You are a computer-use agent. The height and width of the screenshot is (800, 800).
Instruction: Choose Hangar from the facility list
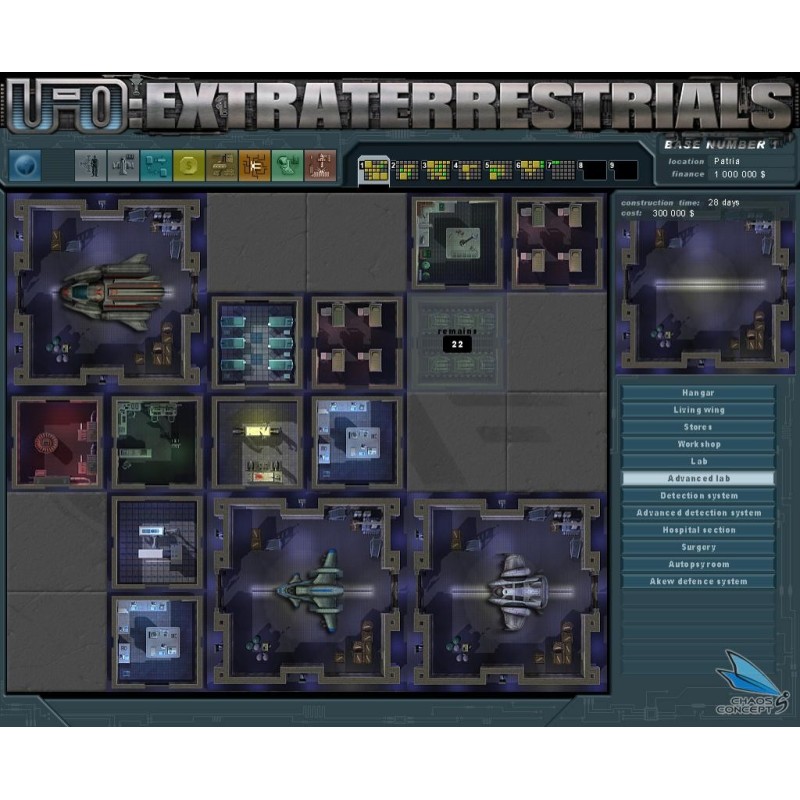click(698, 393)
